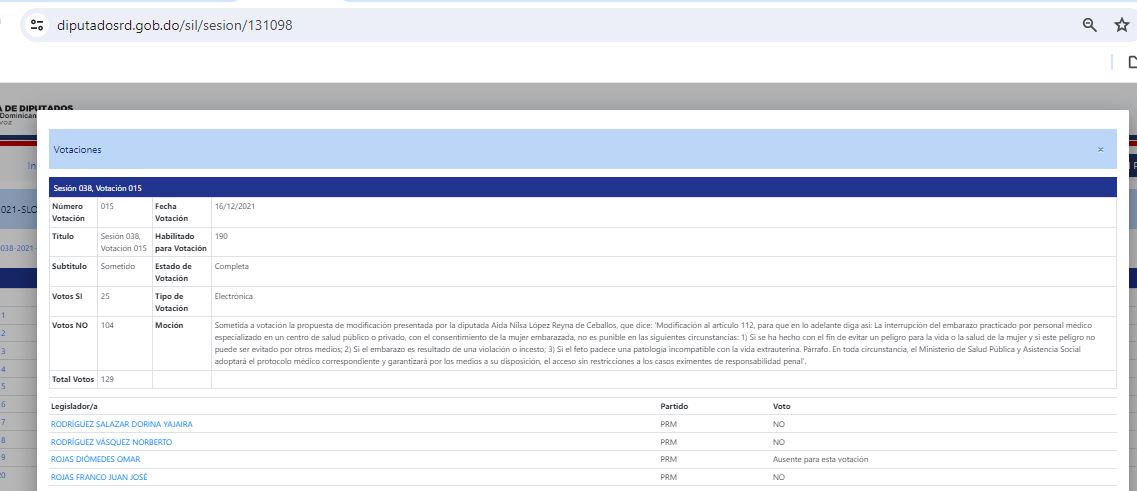Click the Partido column header
This screenshot has width=1137, height=491.
pos(674,407)
